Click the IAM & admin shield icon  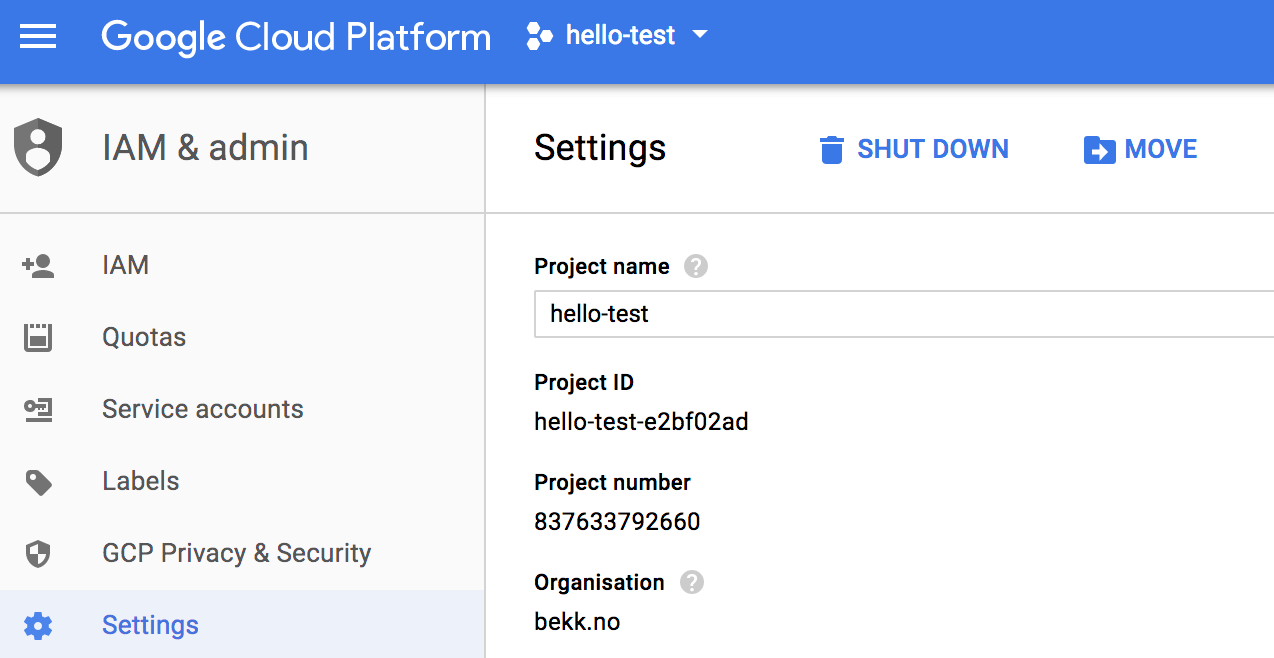pos(38,148)
